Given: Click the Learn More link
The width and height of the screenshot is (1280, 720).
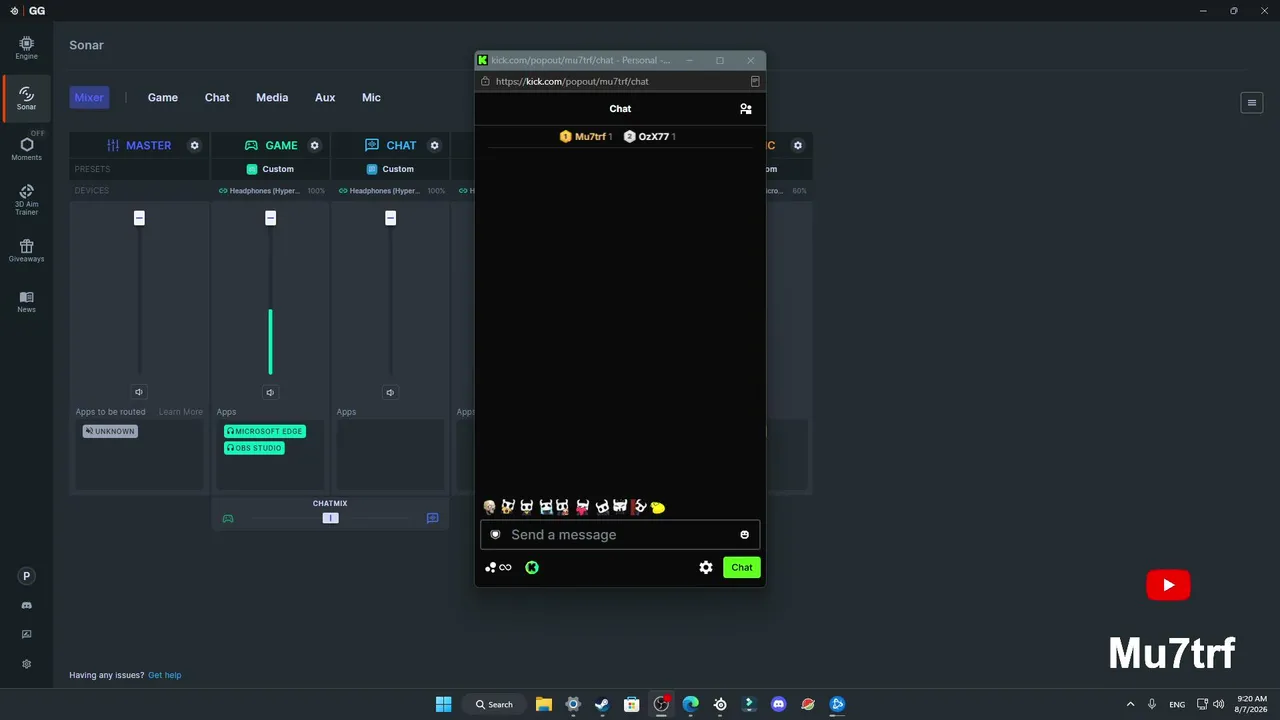Looking at the screenshot, I should click(181, 412).
